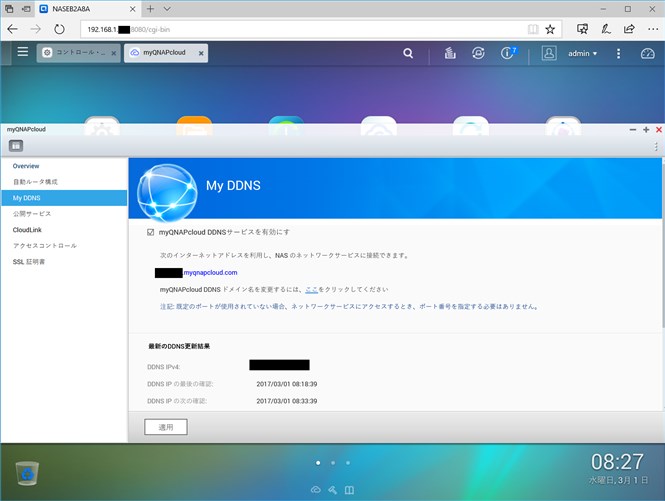Open the browser hub favorites icon
The height and width of the screenshot is (501, 665).
582,29
